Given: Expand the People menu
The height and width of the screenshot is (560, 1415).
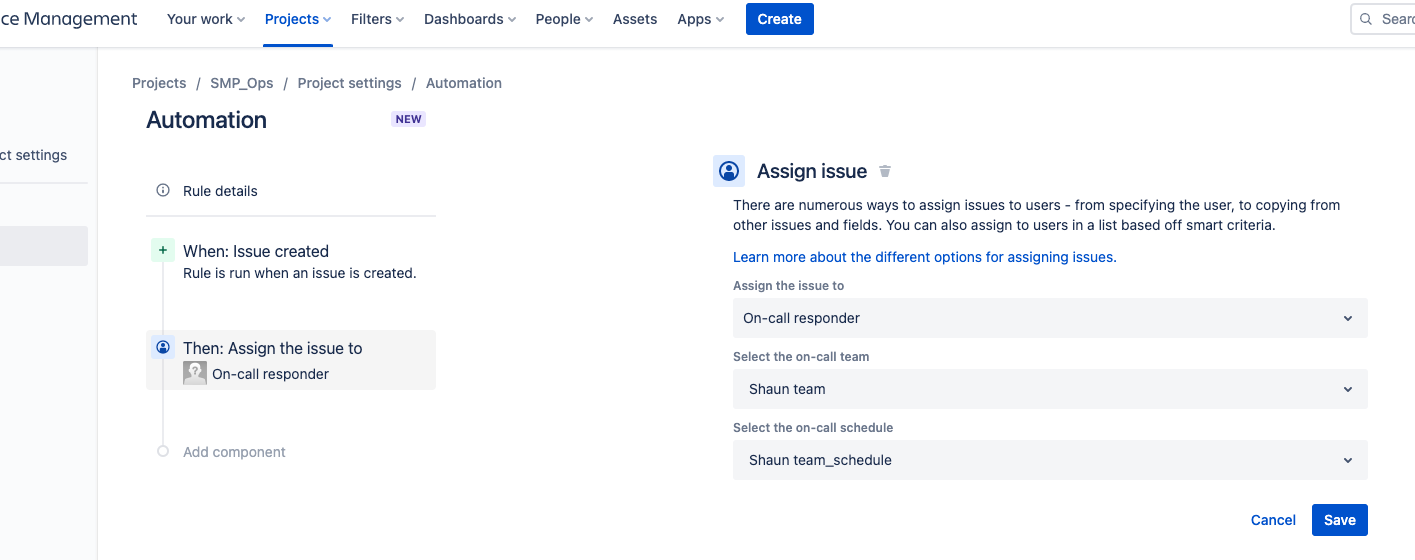Looking at the screenshot, I should point(564,19).
